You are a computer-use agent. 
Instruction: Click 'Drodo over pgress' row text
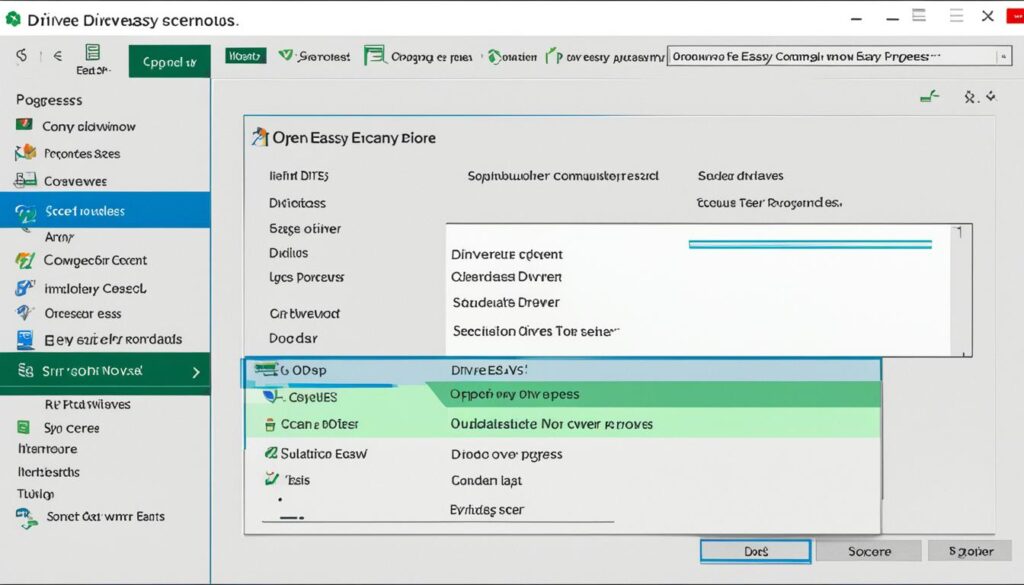pos(507,454)
